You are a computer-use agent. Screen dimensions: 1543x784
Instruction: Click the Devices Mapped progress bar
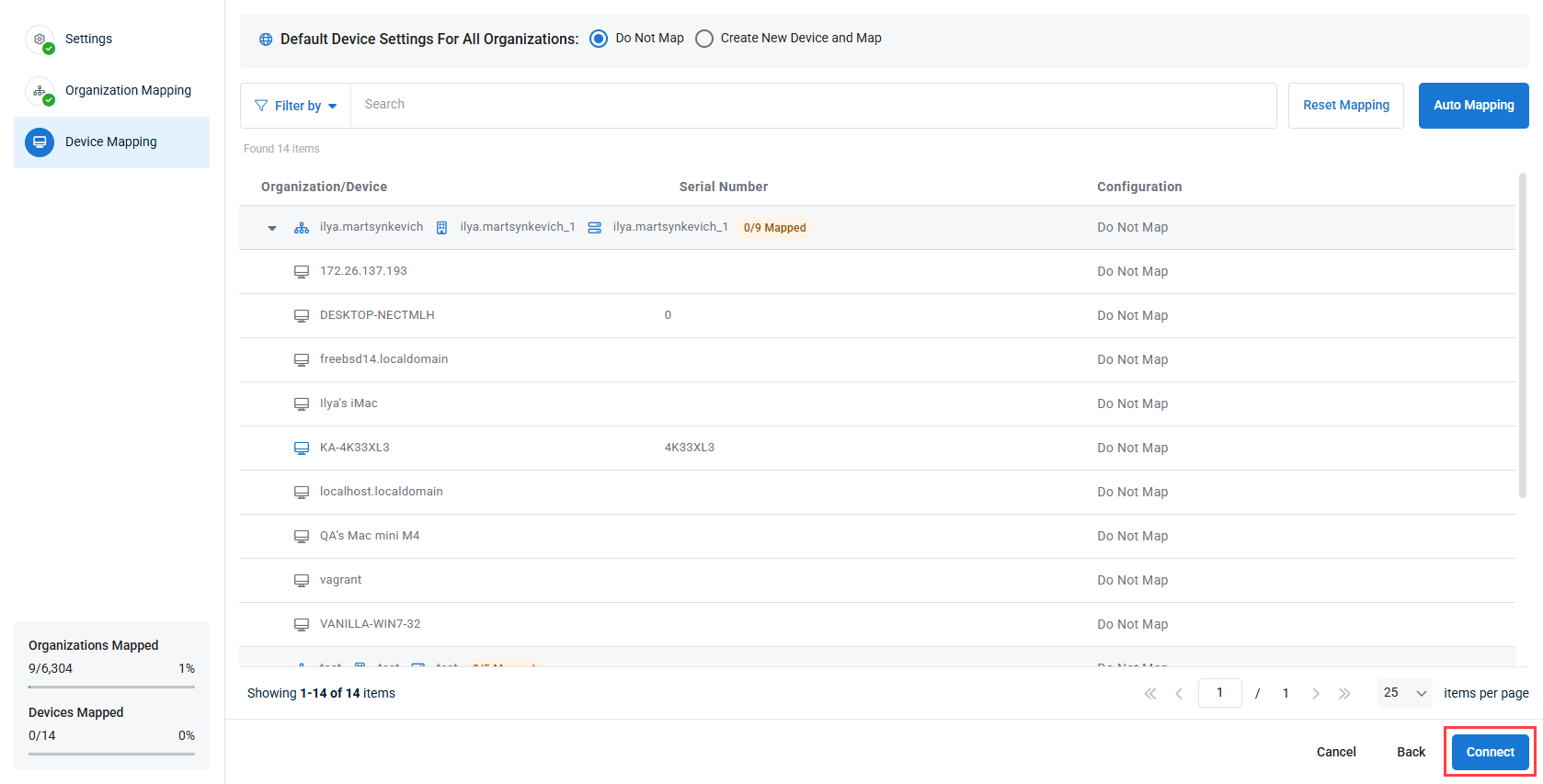[x=111, y=754]
